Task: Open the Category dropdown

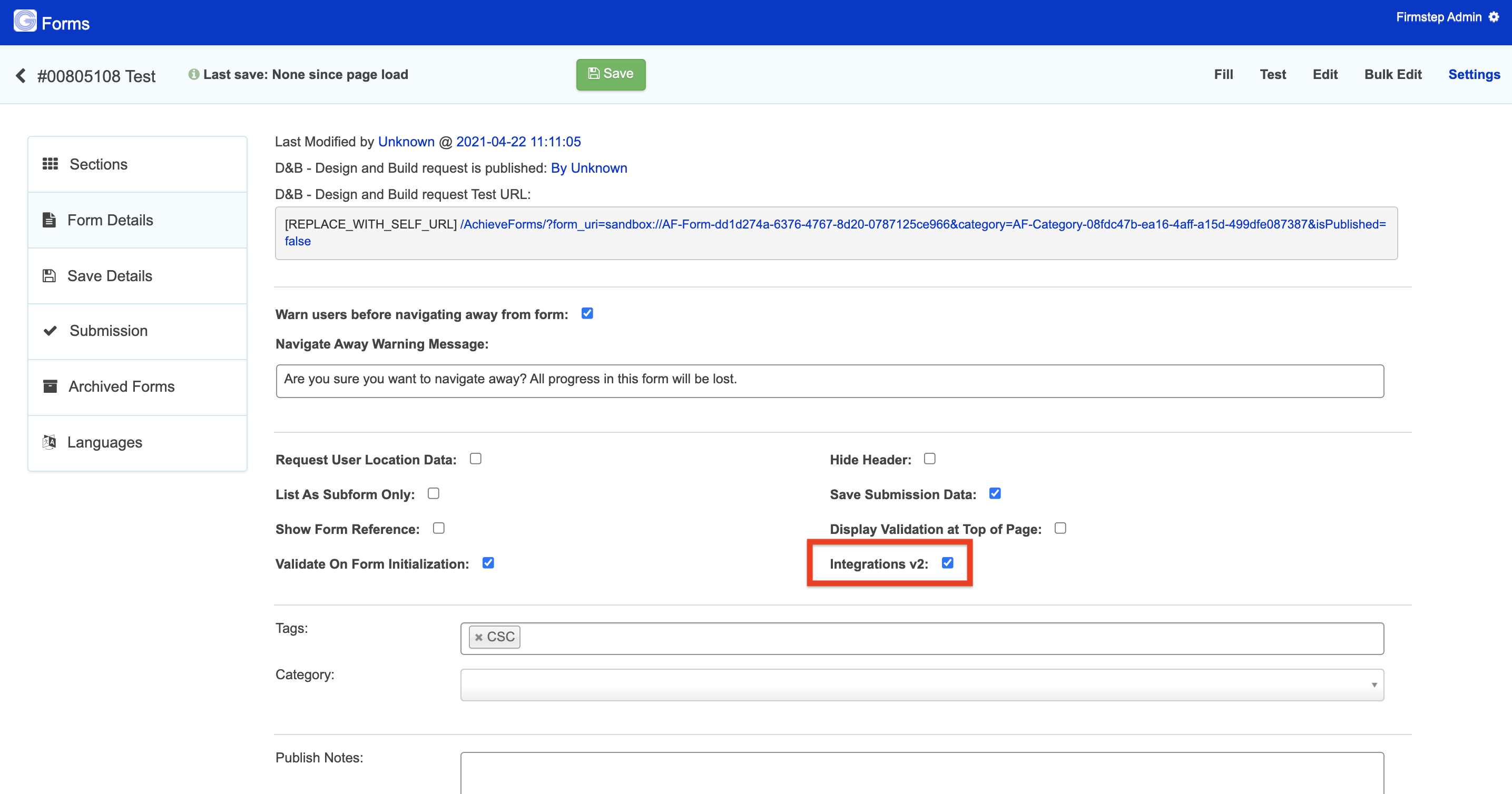Action: (x=922, y=685)
